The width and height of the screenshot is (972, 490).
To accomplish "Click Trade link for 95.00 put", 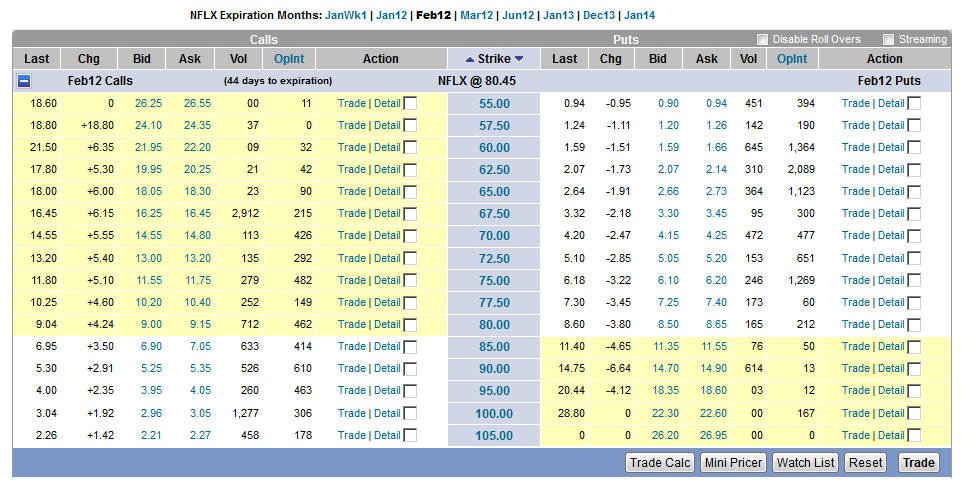I will [855, 391].
